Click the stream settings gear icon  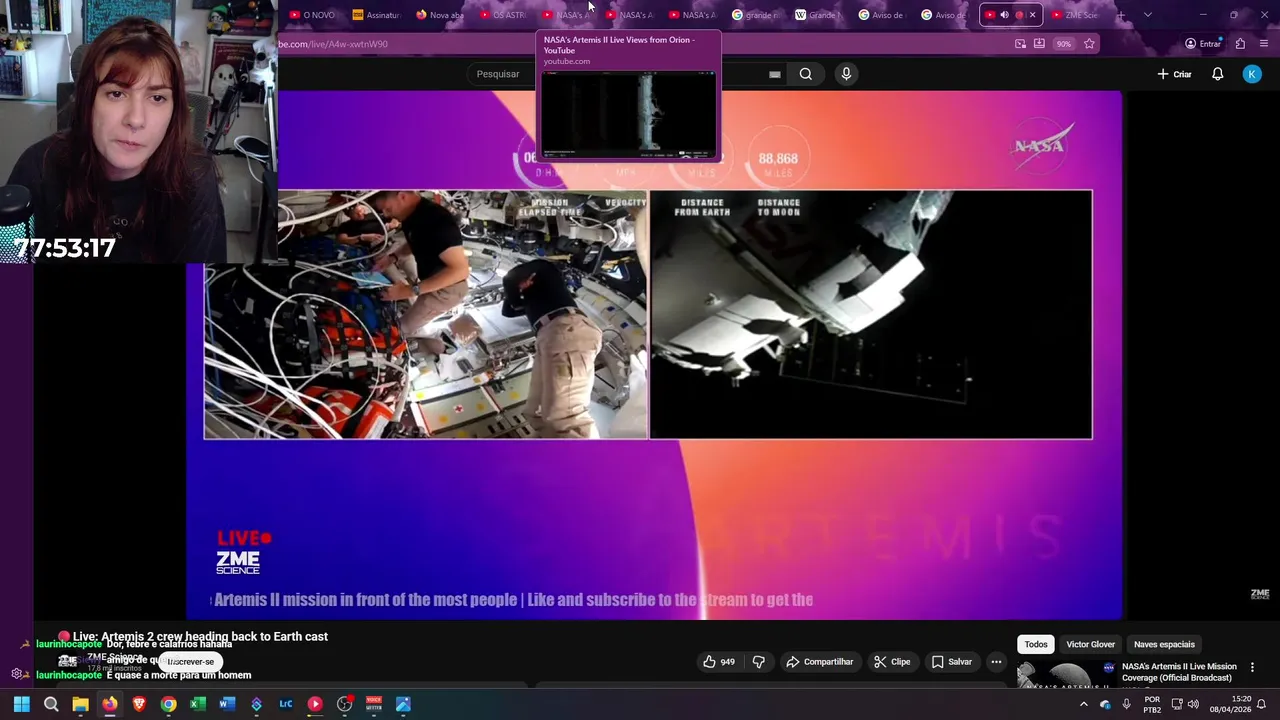click(17, 674)
